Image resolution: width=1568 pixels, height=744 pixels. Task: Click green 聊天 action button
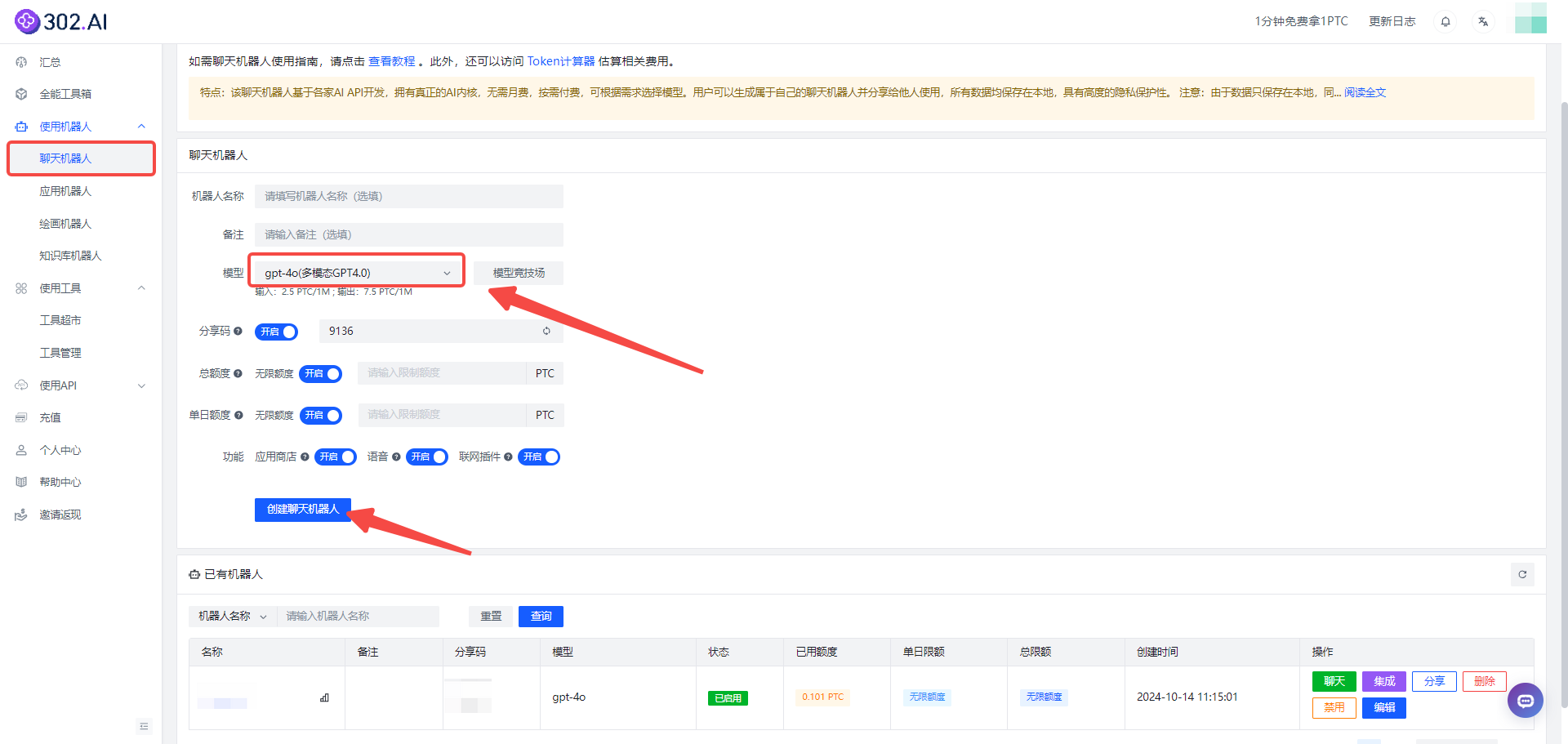coord(1334,681)
